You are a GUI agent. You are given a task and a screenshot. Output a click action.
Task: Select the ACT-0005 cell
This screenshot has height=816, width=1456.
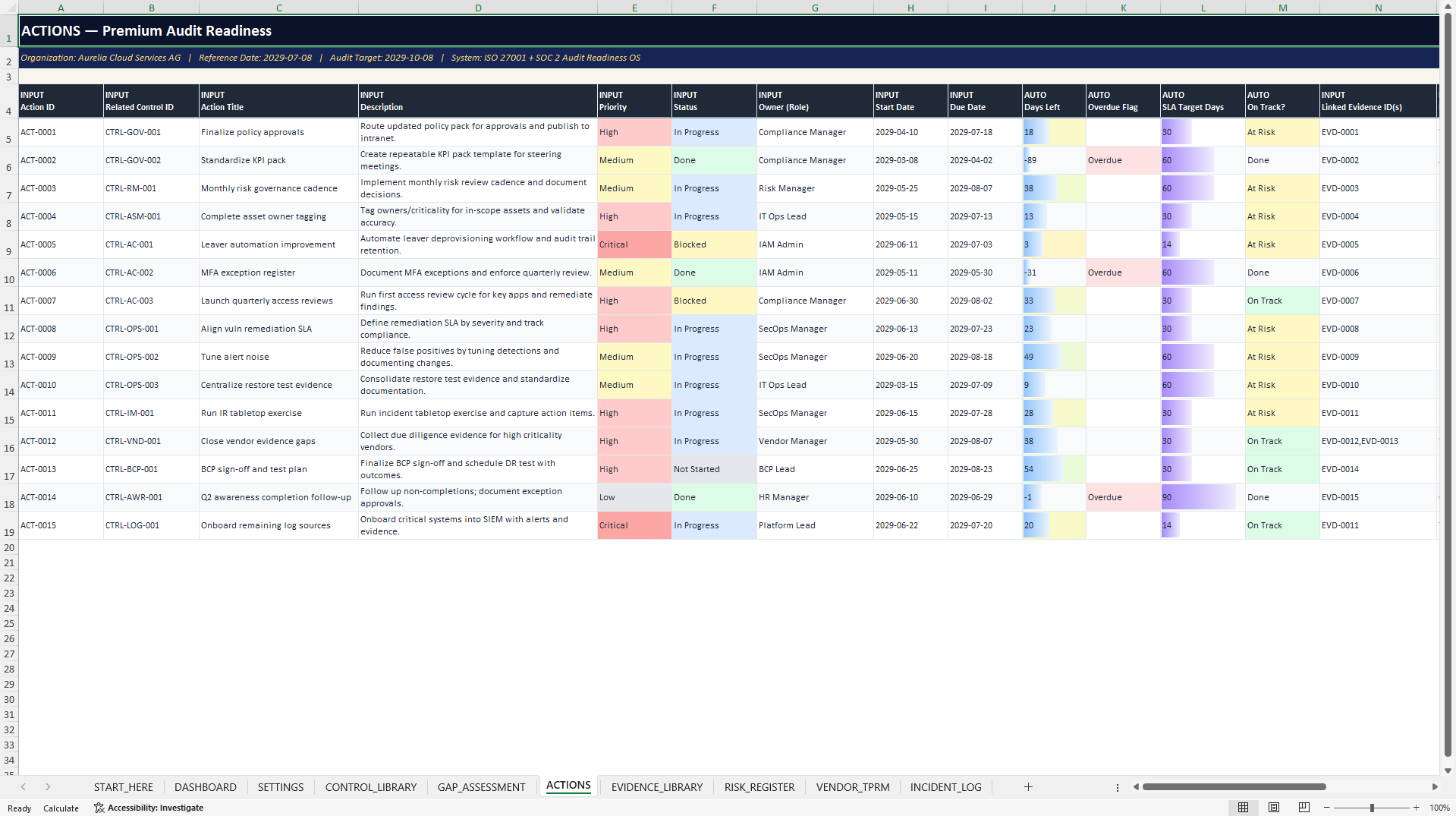click(x=61, y=244)
